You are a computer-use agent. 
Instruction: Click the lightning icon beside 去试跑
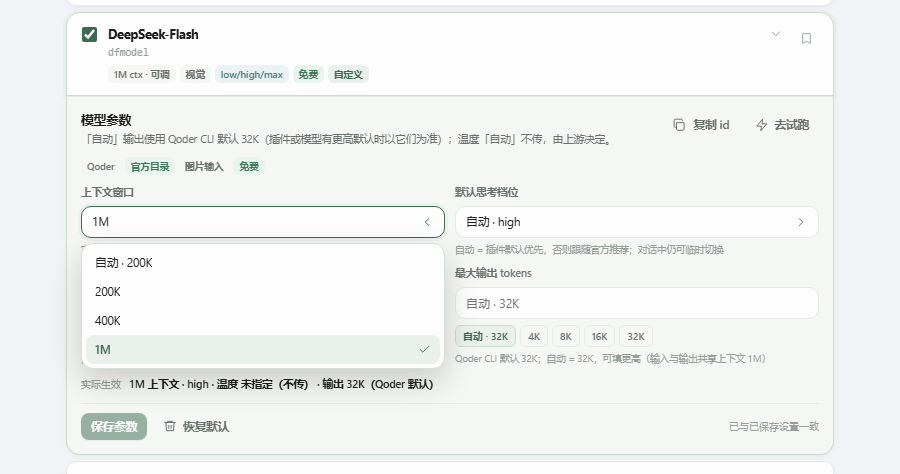point(762,125)
